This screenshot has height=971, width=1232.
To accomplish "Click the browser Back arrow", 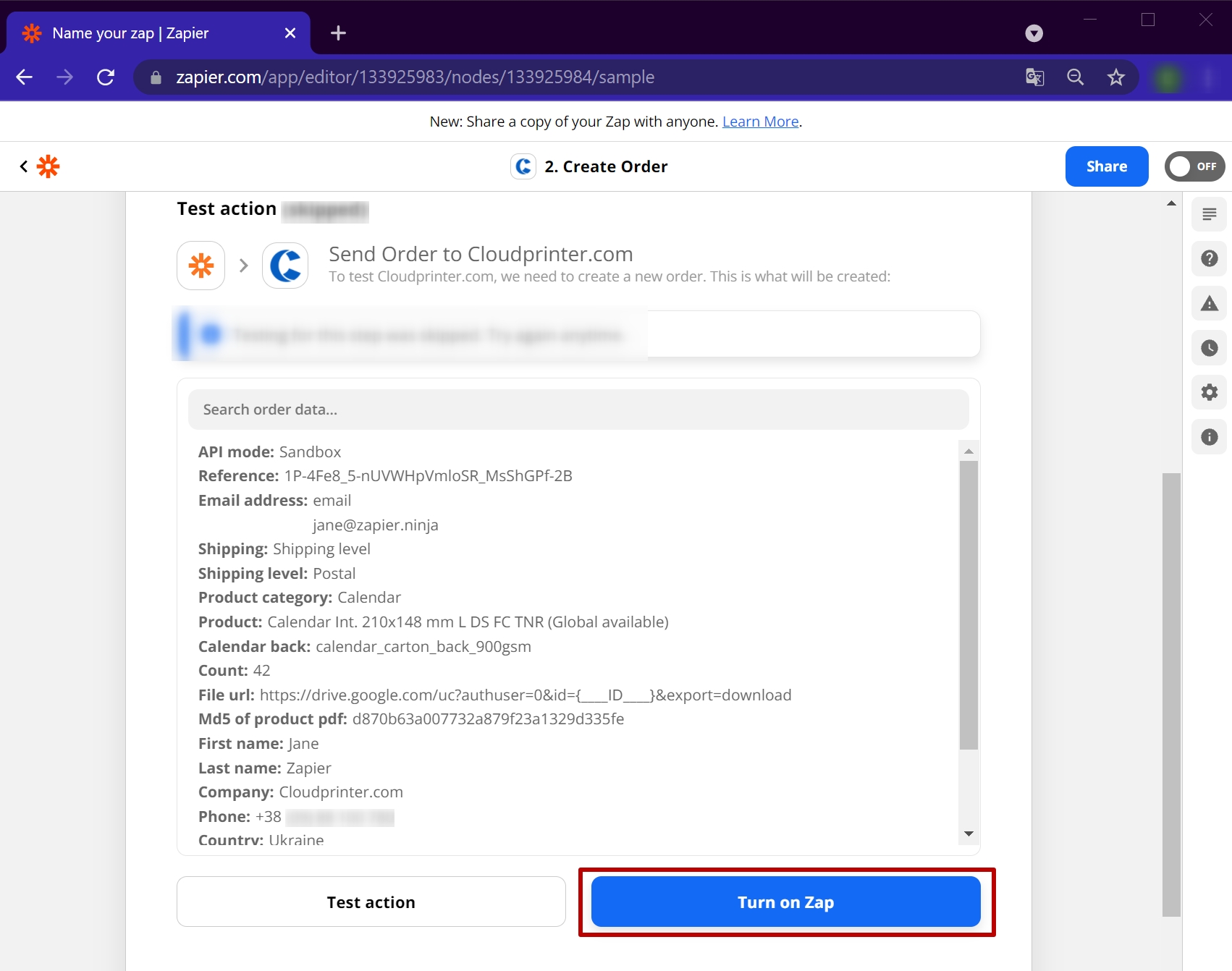I will [25, 77].
